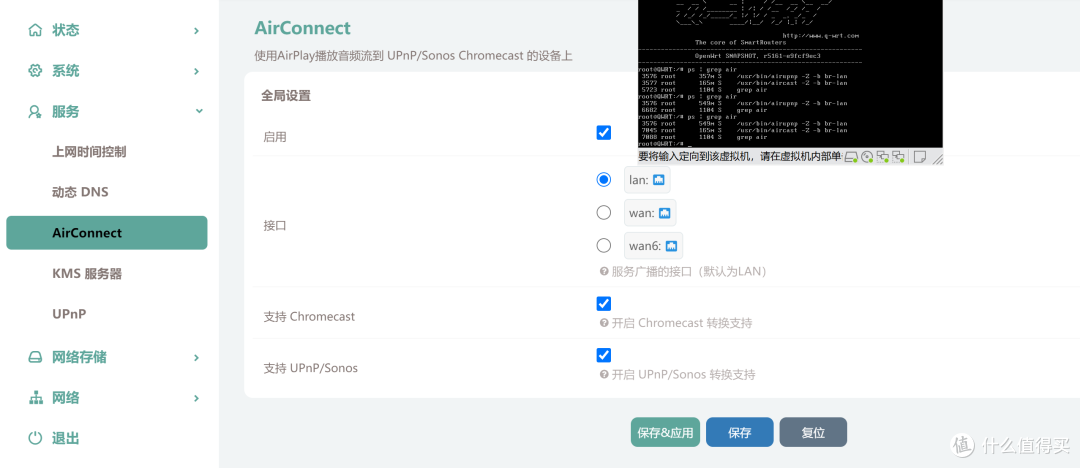Click the 状态 sidebar label
Image resolution: width=1080 pixels, height=468 pixels.
click(65, 30)
